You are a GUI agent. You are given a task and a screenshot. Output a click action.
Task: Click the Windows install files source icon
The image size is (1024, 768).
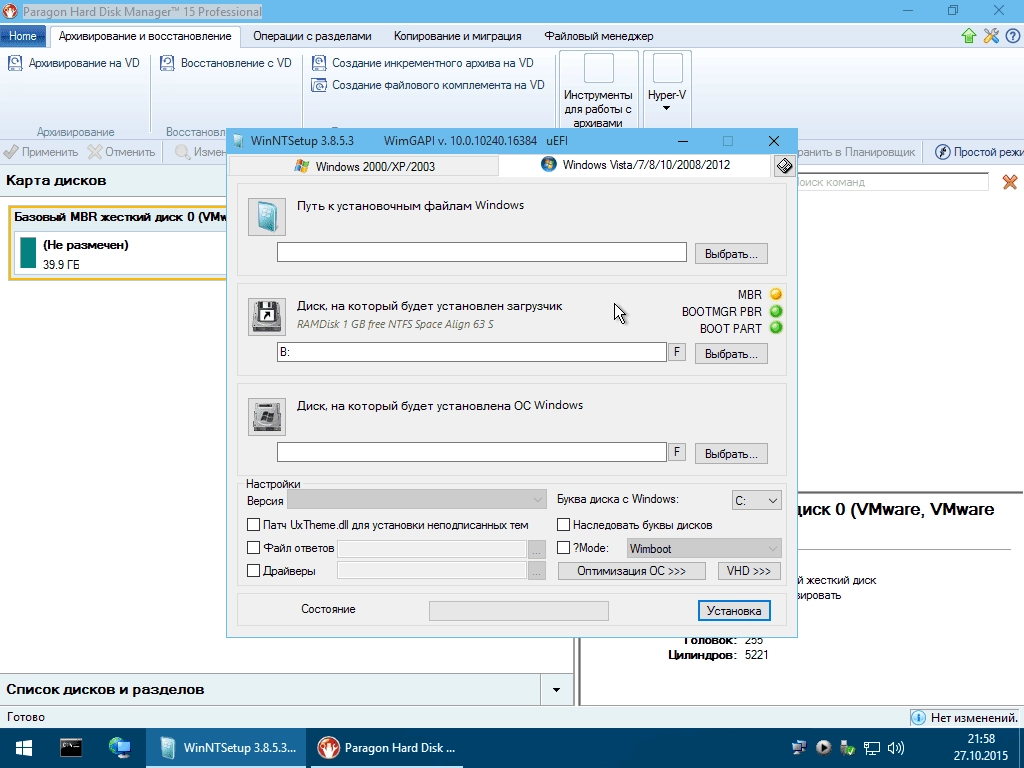click(x=266, y=217)
